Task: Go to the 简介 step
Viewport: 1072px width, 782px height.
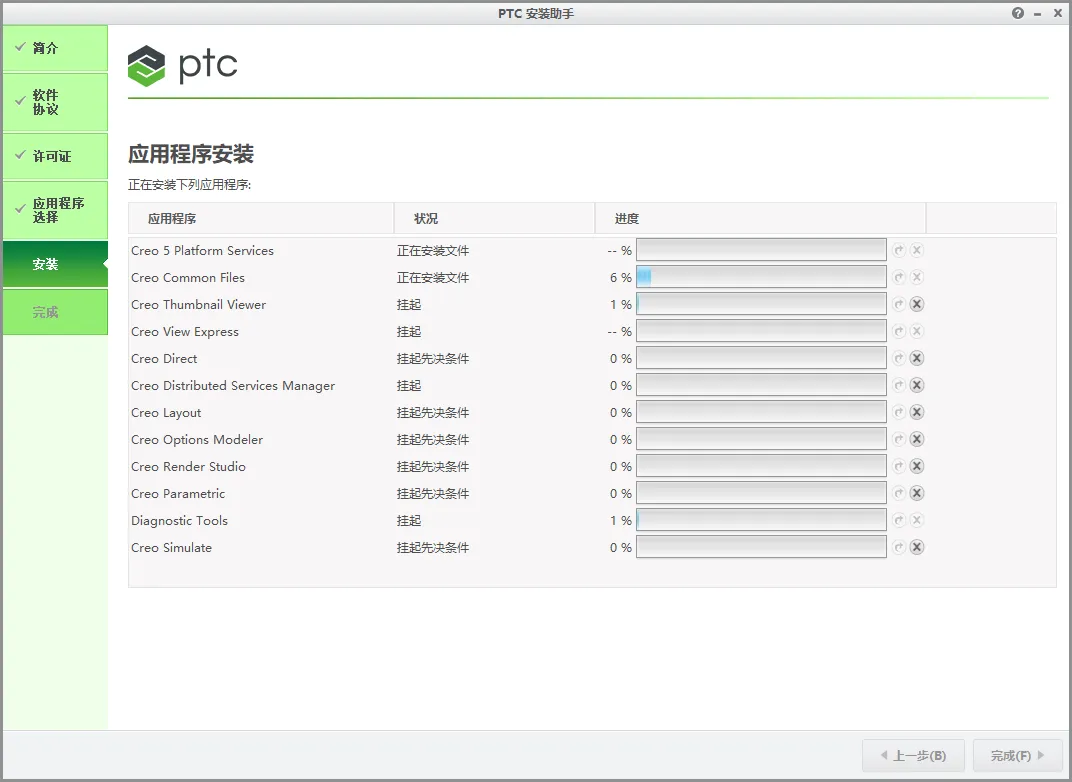Action: (x=55, y=48)
